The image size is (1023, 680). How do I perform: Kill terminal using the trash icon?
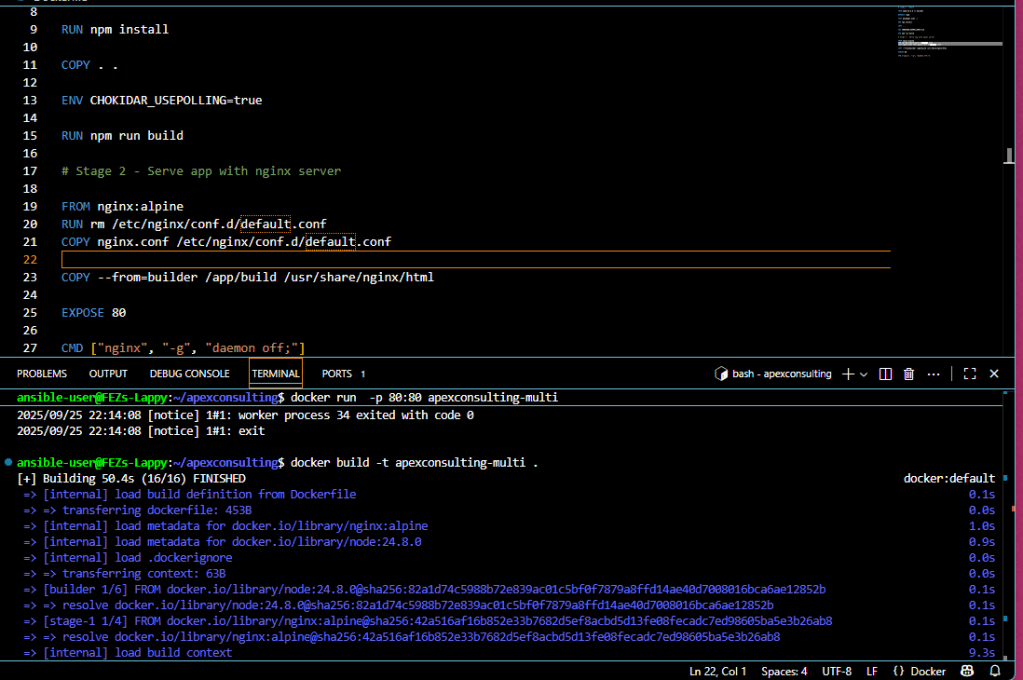(909, 374)
